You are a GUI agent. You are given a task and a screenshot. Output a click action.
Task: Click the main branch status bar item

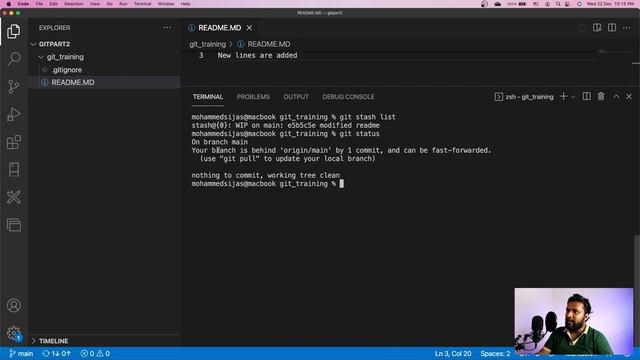[x=21, y=353]
